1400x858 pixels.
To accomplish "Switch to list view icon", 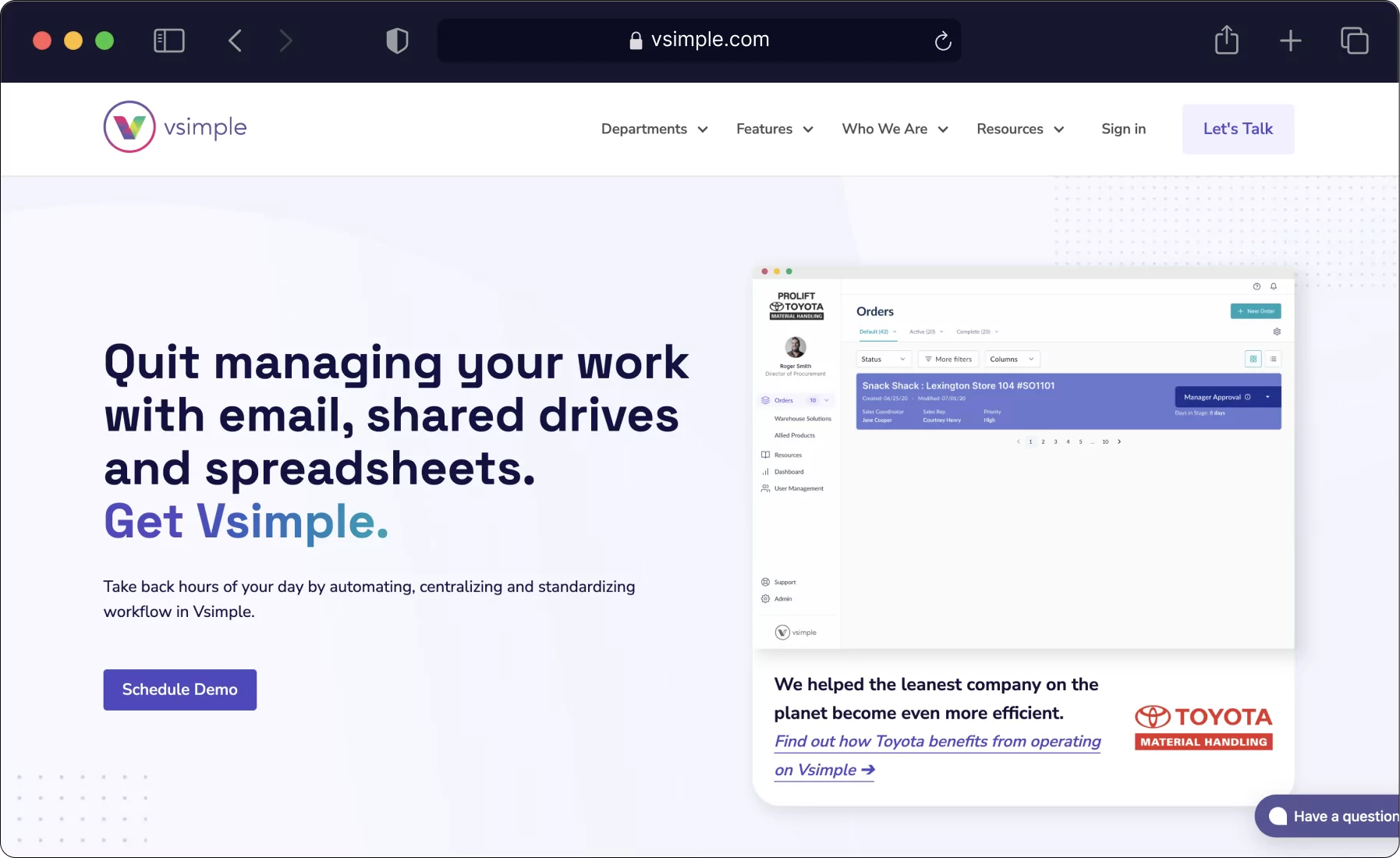I will click(x=1273, y=360).
